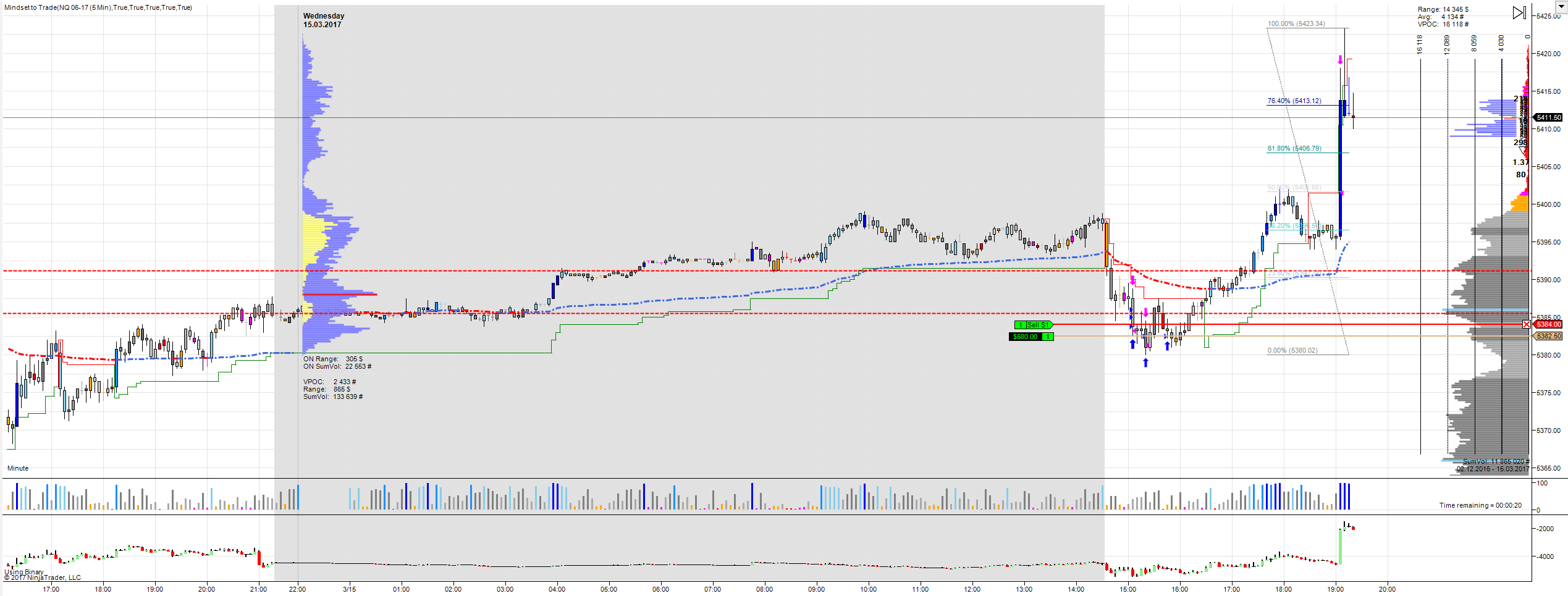
Task: Click the 5400.00 price axis label
Action: pyautogui.click(x=1549, y=204)
